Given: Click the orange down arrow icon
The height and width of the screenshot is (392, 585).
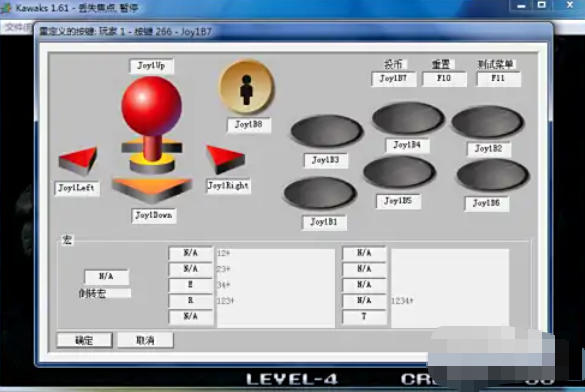Looking at the screenshot, I should point(152,190).
